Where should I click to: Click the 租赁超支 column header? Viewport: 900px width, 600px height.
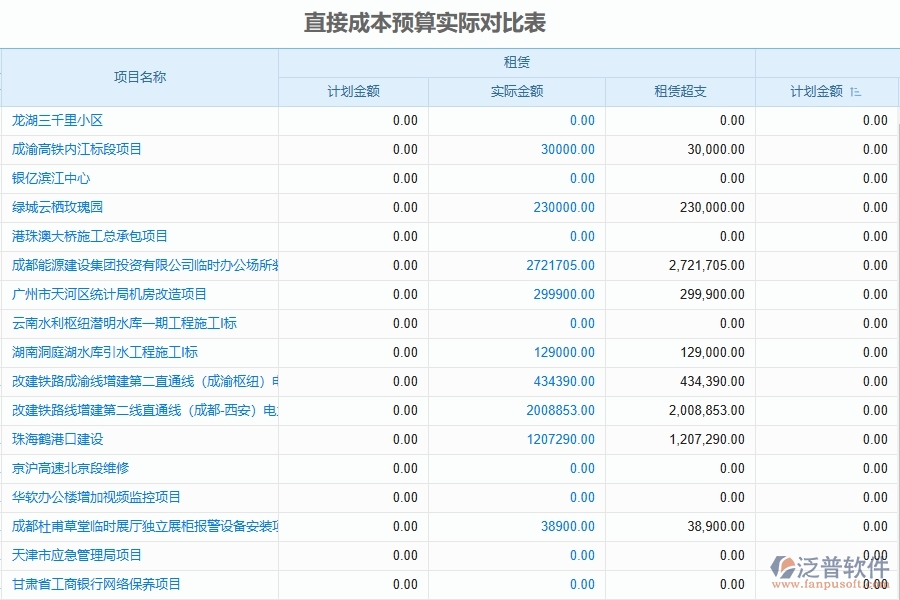(678, 90)
